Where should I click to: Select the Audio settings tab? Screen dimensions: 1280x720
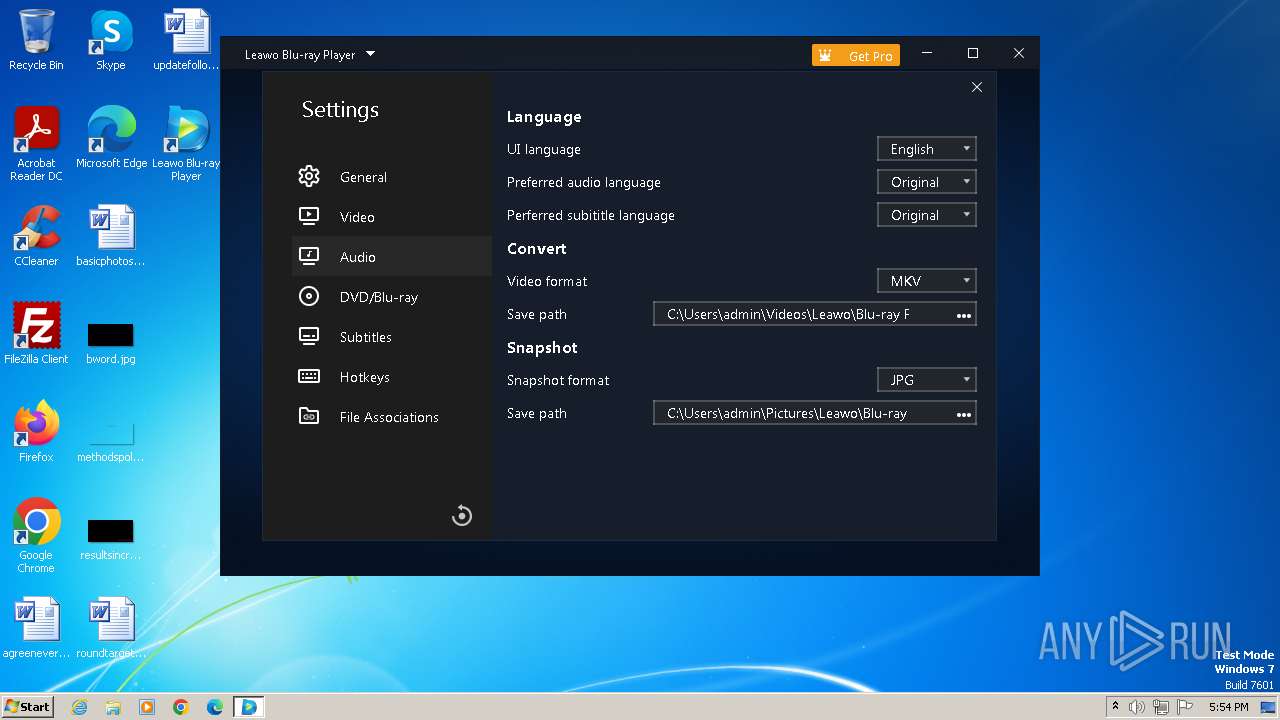click(392, 257)
